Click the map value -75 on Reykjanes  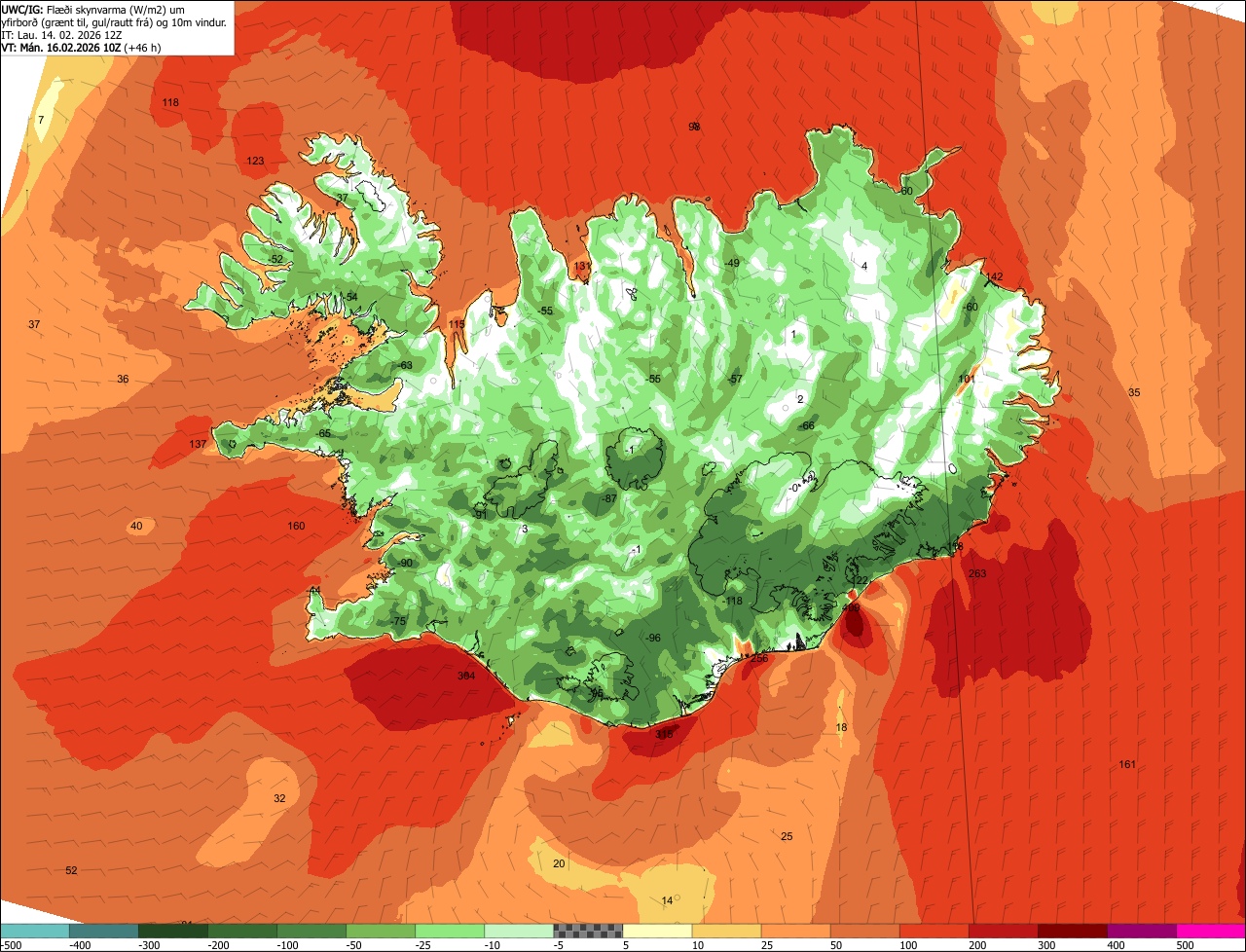click(397, 622)
